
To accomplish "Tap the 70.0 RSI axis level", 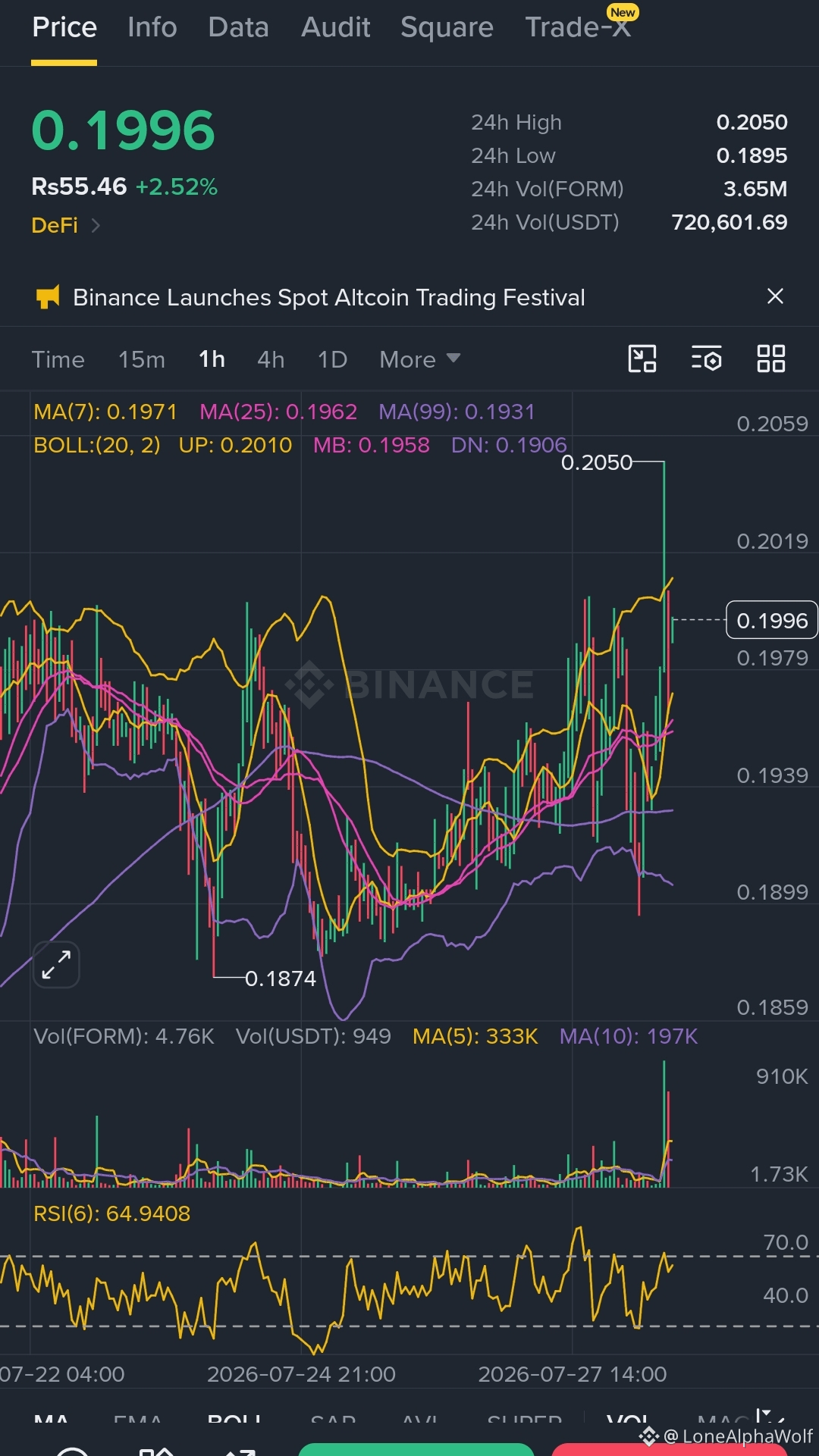I will click(x=786, y=1242).
